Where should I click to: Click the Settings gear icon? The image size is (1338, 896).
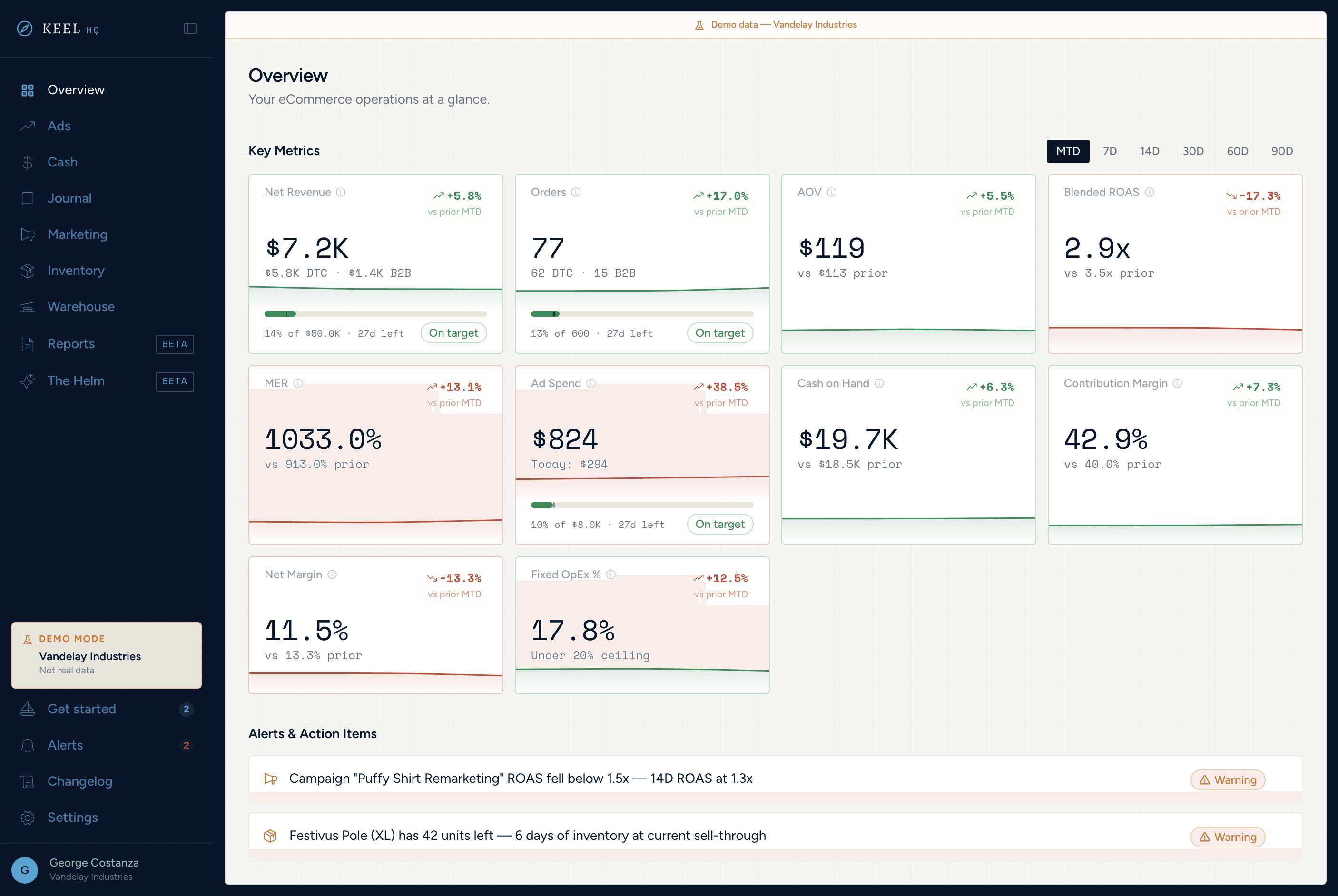click(28, 818)
